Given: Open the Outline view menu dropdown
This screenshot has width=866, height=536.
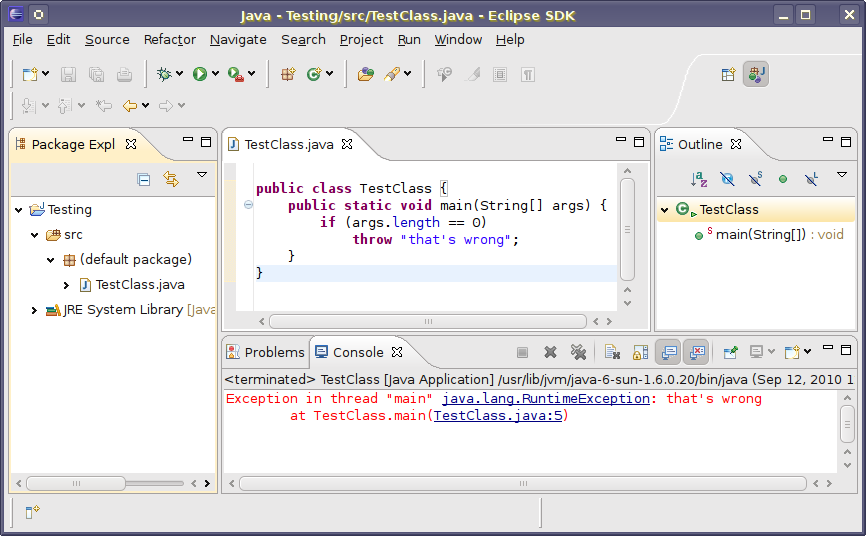Looking at the screenshot, I should [841, 176].
